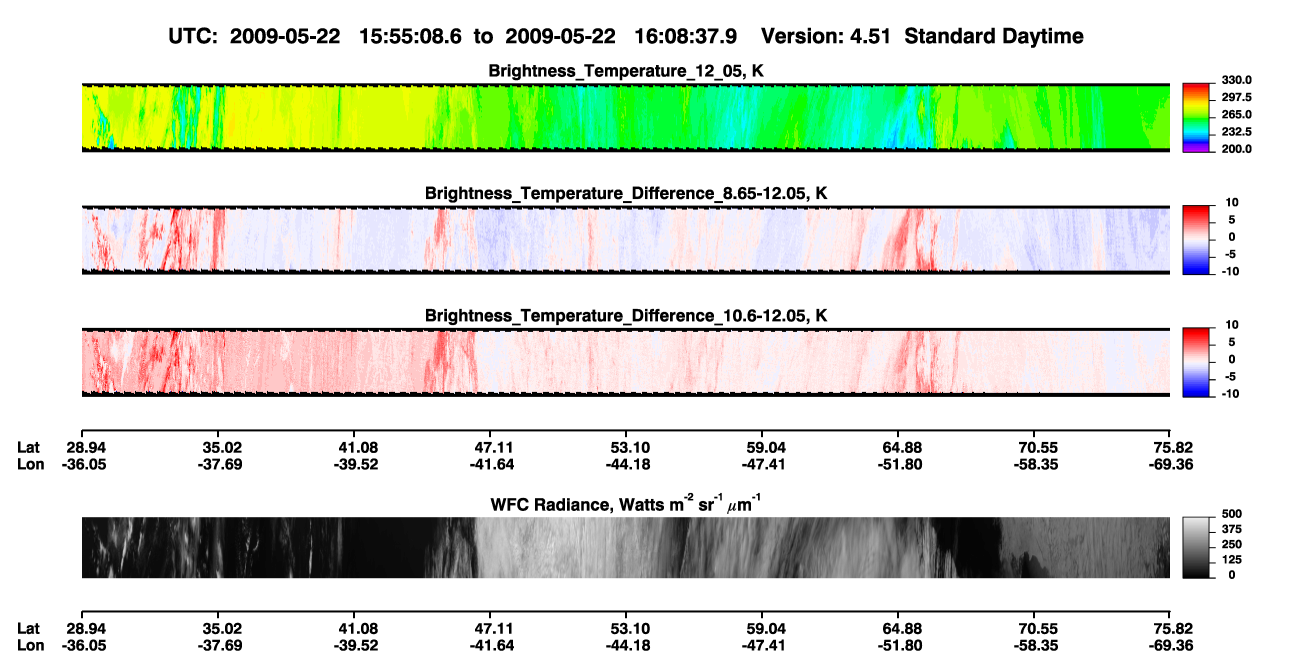1300x667 pixels.
Task: Click longitude -36.05 on axis below WFC panel
Action: point(83,645)
